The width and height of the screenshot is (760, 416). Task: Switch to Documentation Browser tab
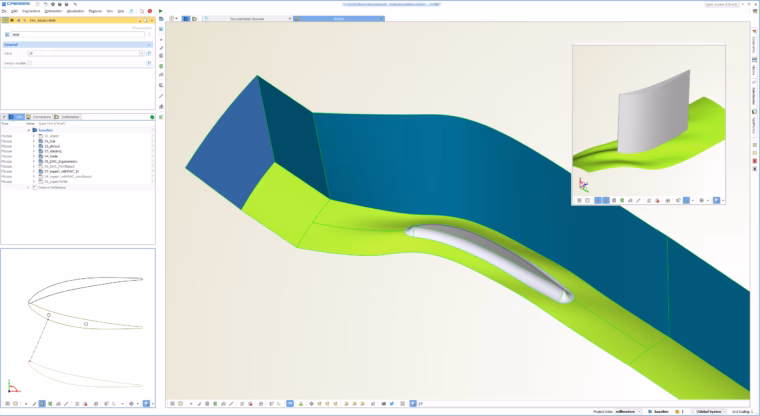coord(247,19)
